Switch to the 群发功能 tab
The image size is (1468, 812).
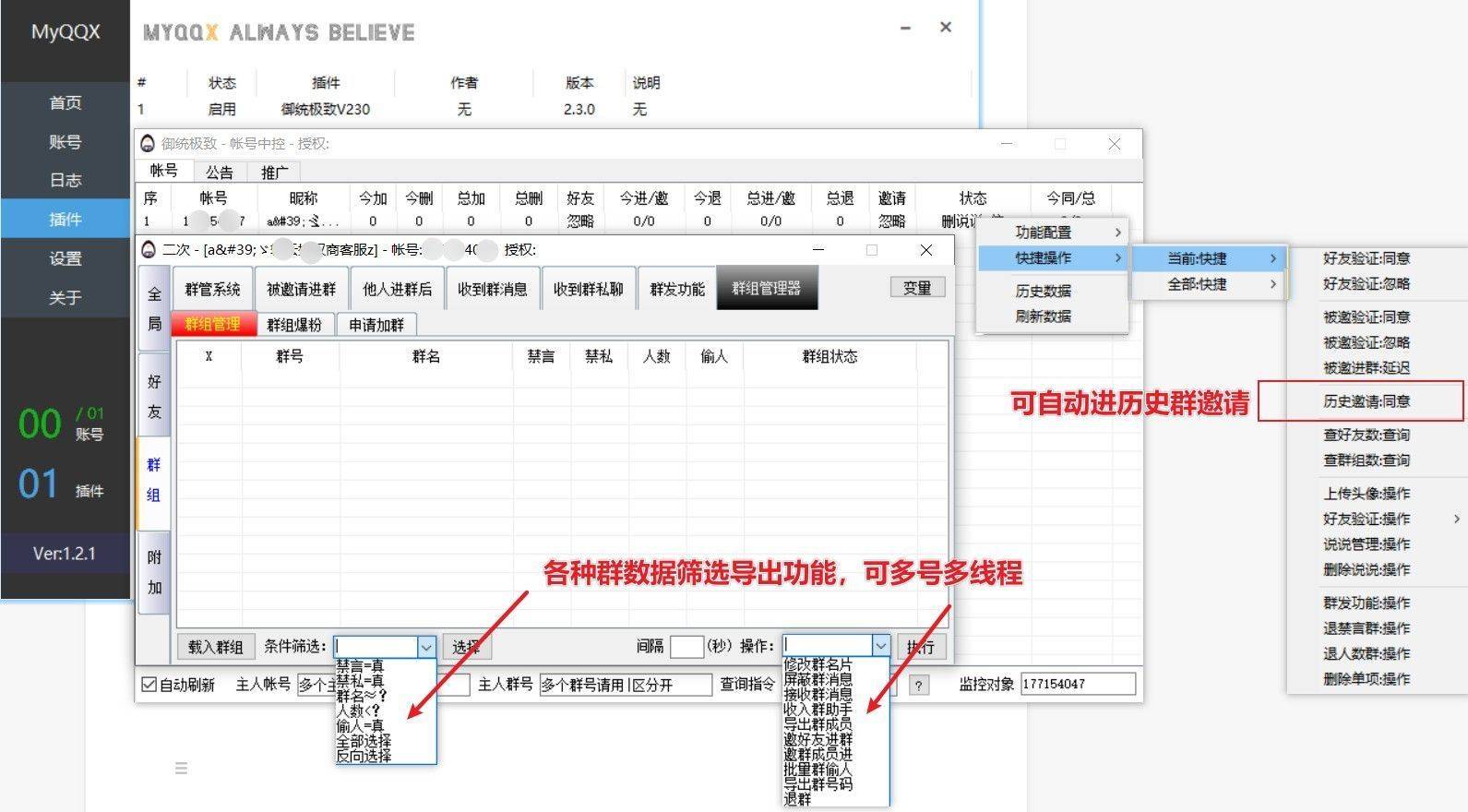click(676, 289)
